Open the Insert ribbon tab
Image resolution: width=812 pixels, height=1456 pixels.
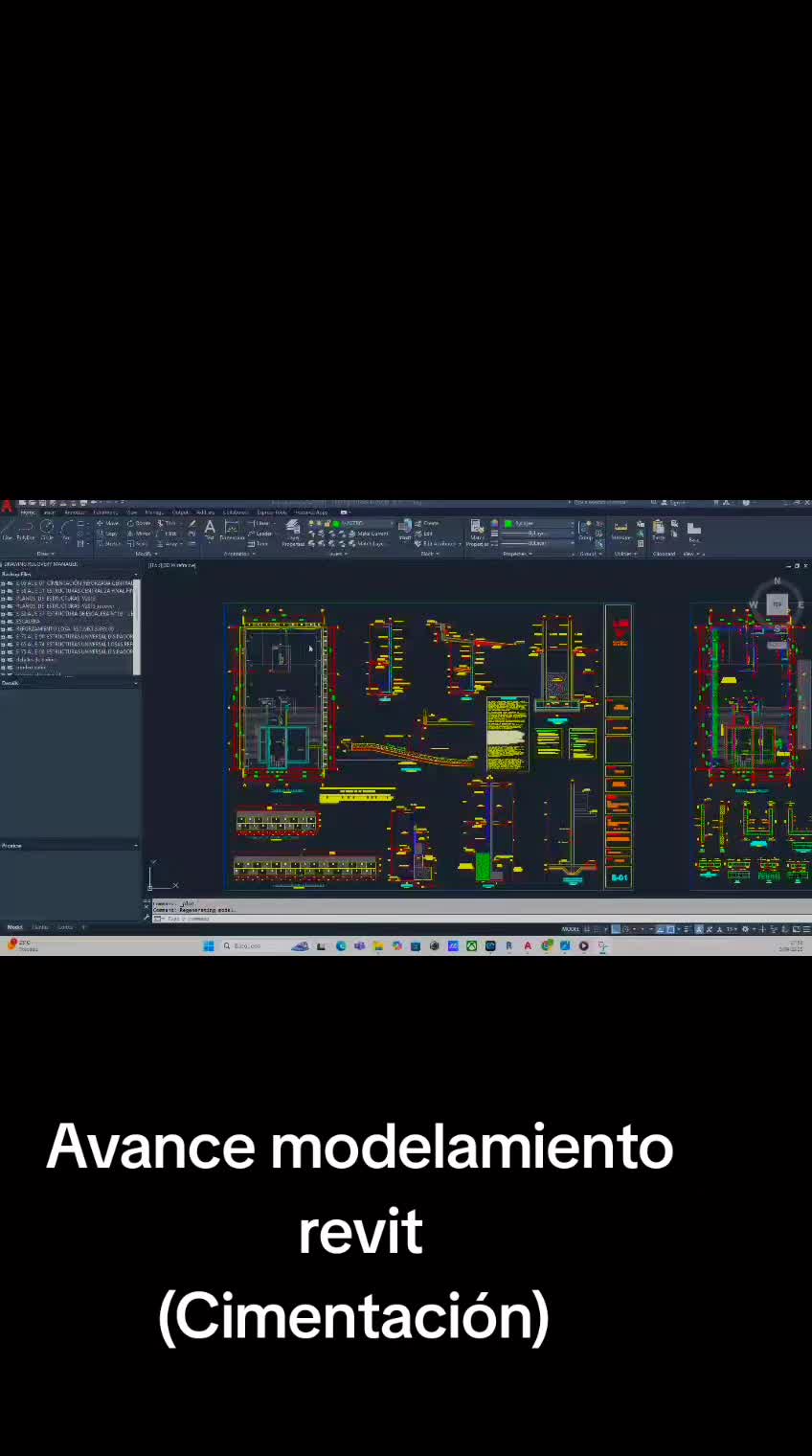click(x=49, y=512)
